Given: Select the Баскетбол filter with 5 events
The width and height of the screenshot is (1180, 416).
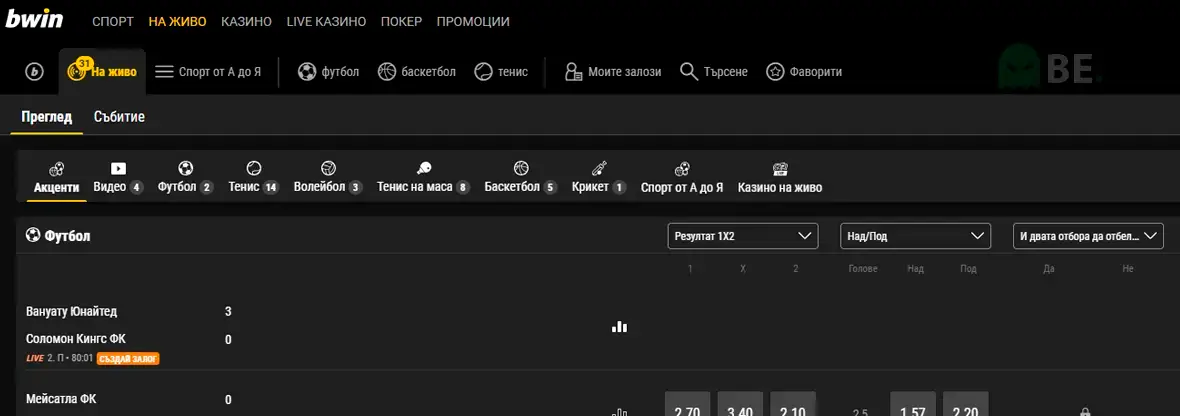Looking at the screenshot, I should tap(521, 178).
